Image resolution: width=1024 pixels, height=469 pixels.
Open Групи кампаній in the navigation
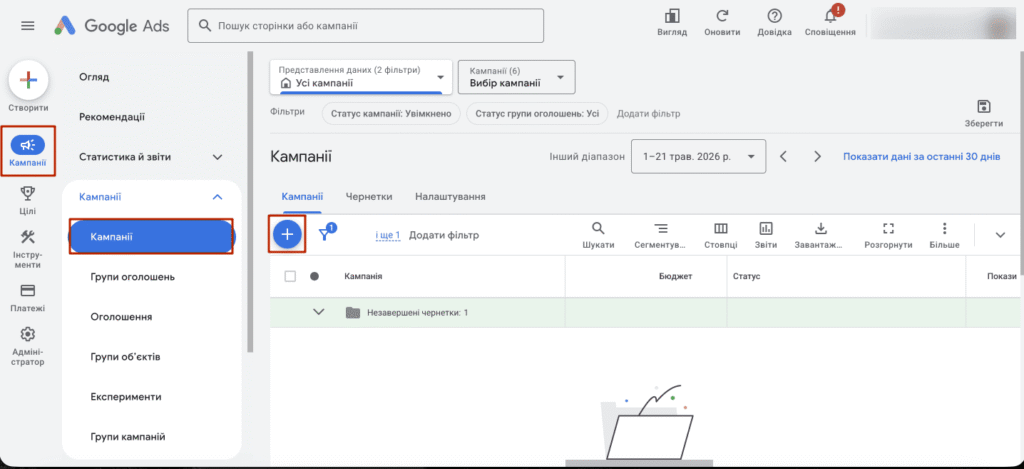point(128,436)
